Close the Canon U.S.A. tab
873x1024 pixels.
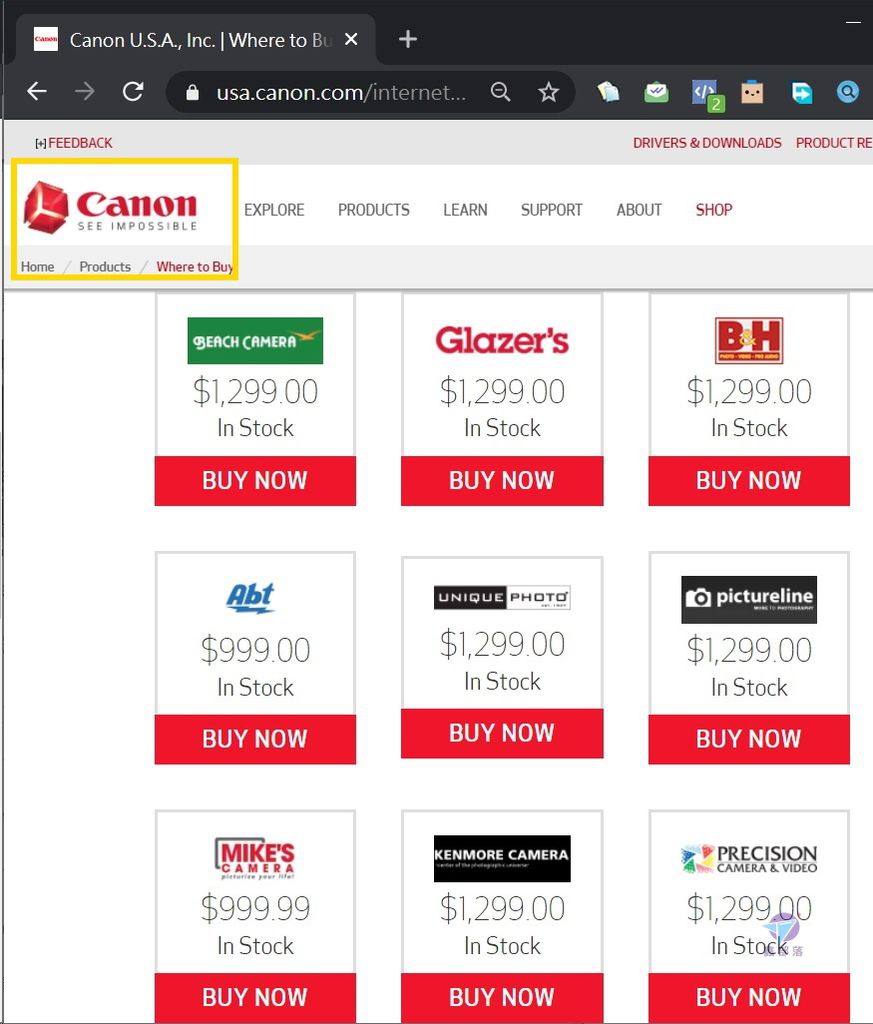coord(351,40)
